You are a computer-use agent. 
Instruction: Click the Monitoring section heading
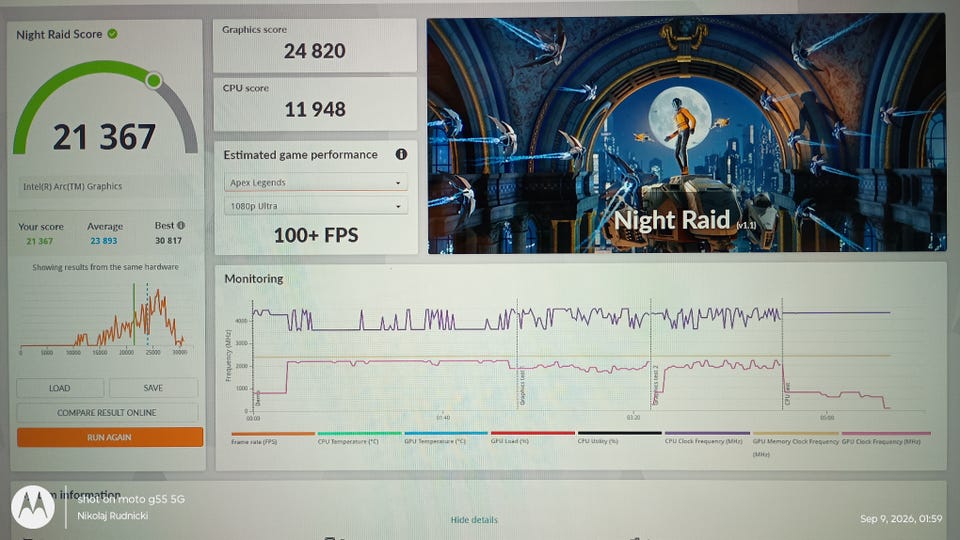253,279
